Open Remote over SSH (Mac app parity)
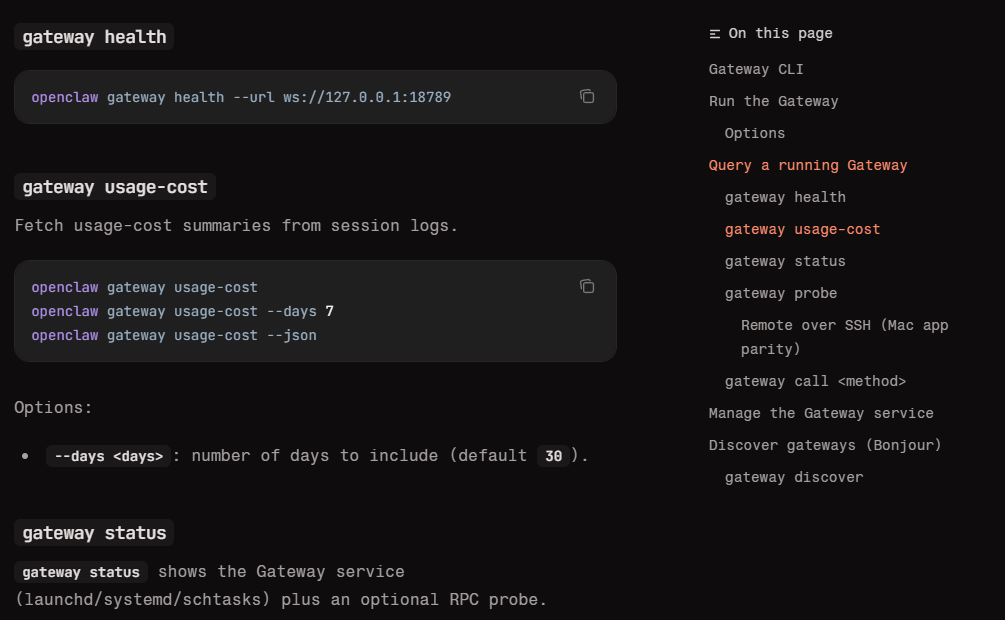The image size is (1005, 620). [x=844, y=337]
